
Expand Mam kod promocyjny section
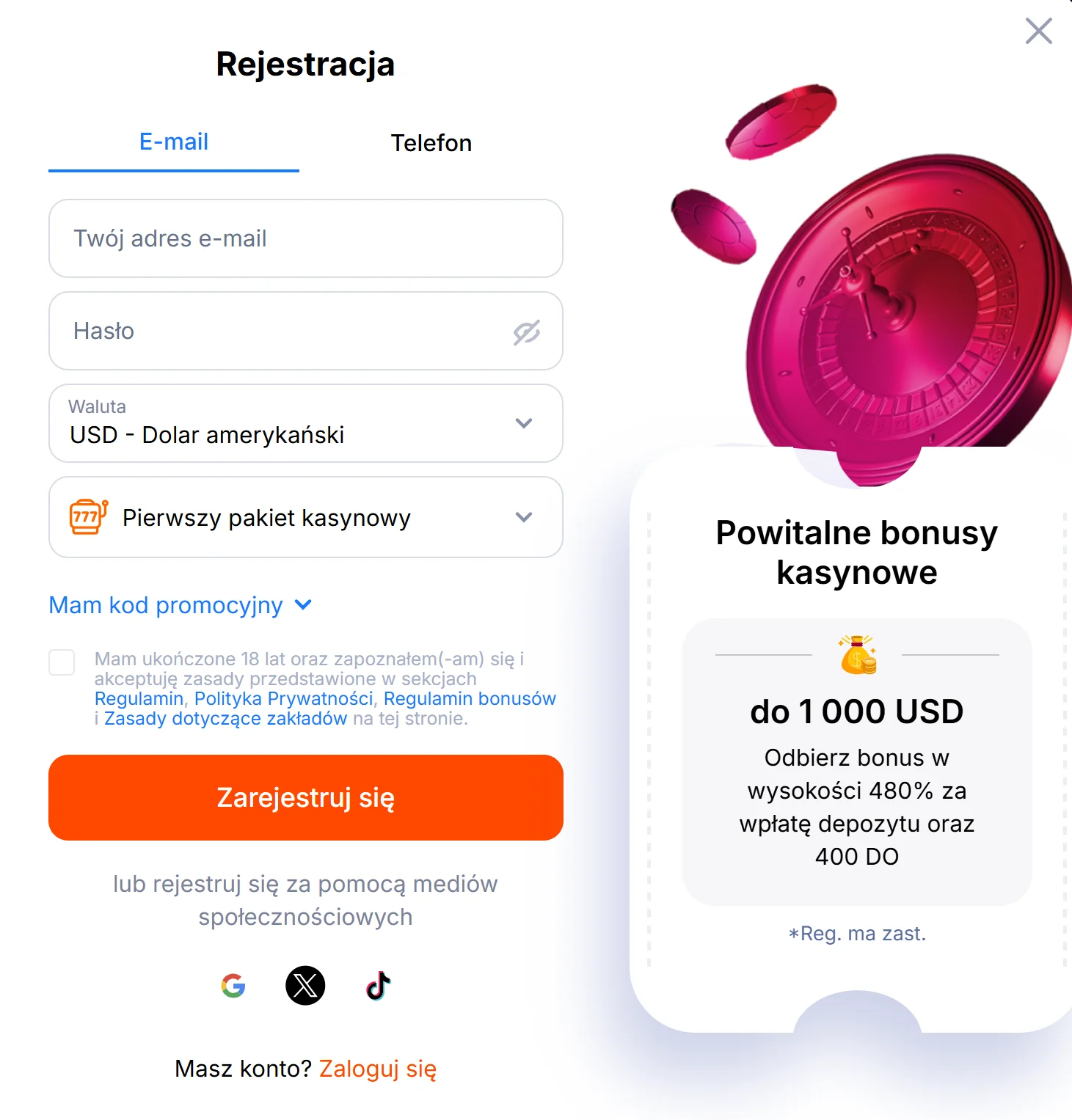pyautogui.click(x=181, y=605)
